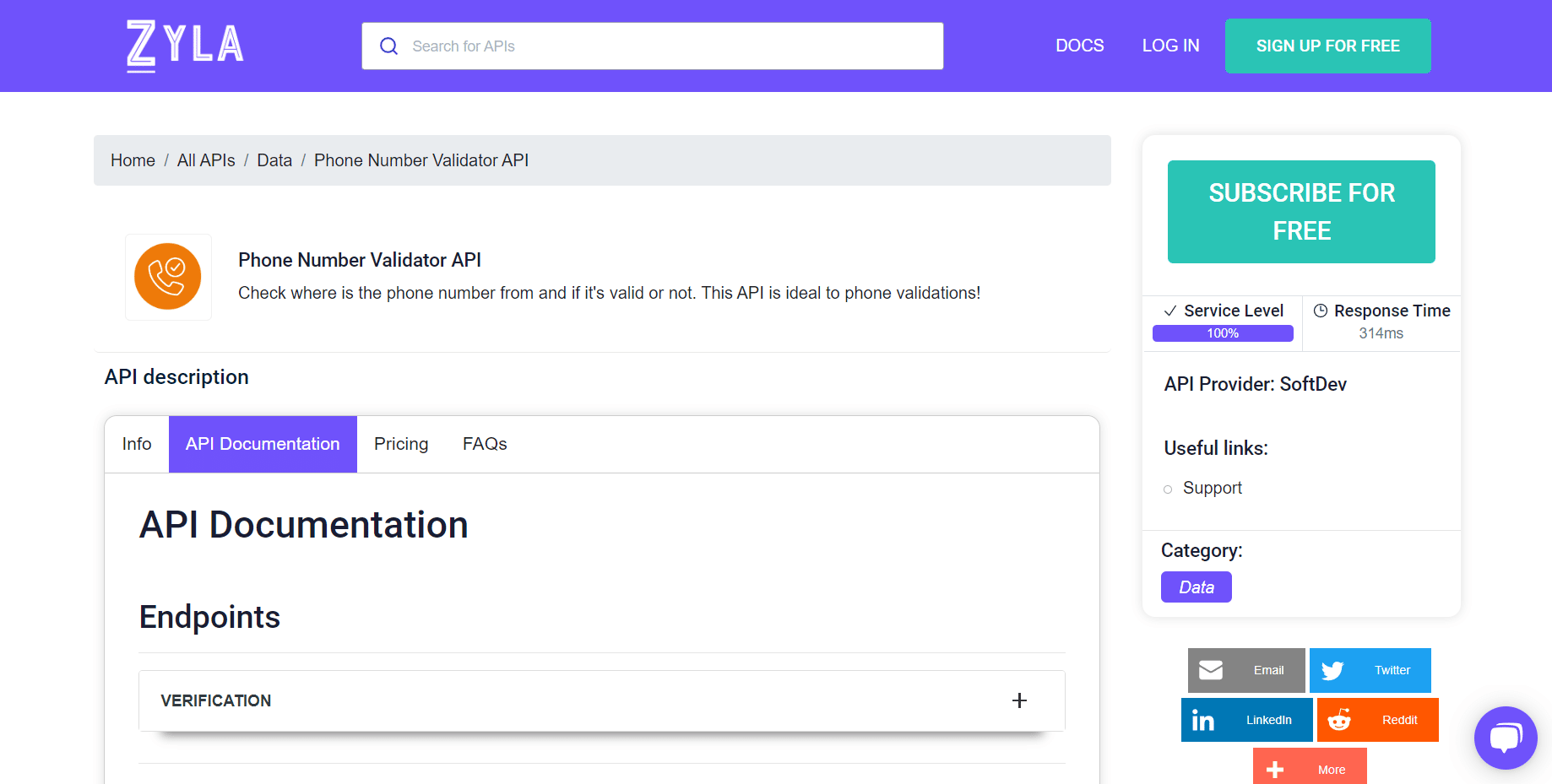
Task: Share on Twitter bird icon
Action: coord(1332,670)
